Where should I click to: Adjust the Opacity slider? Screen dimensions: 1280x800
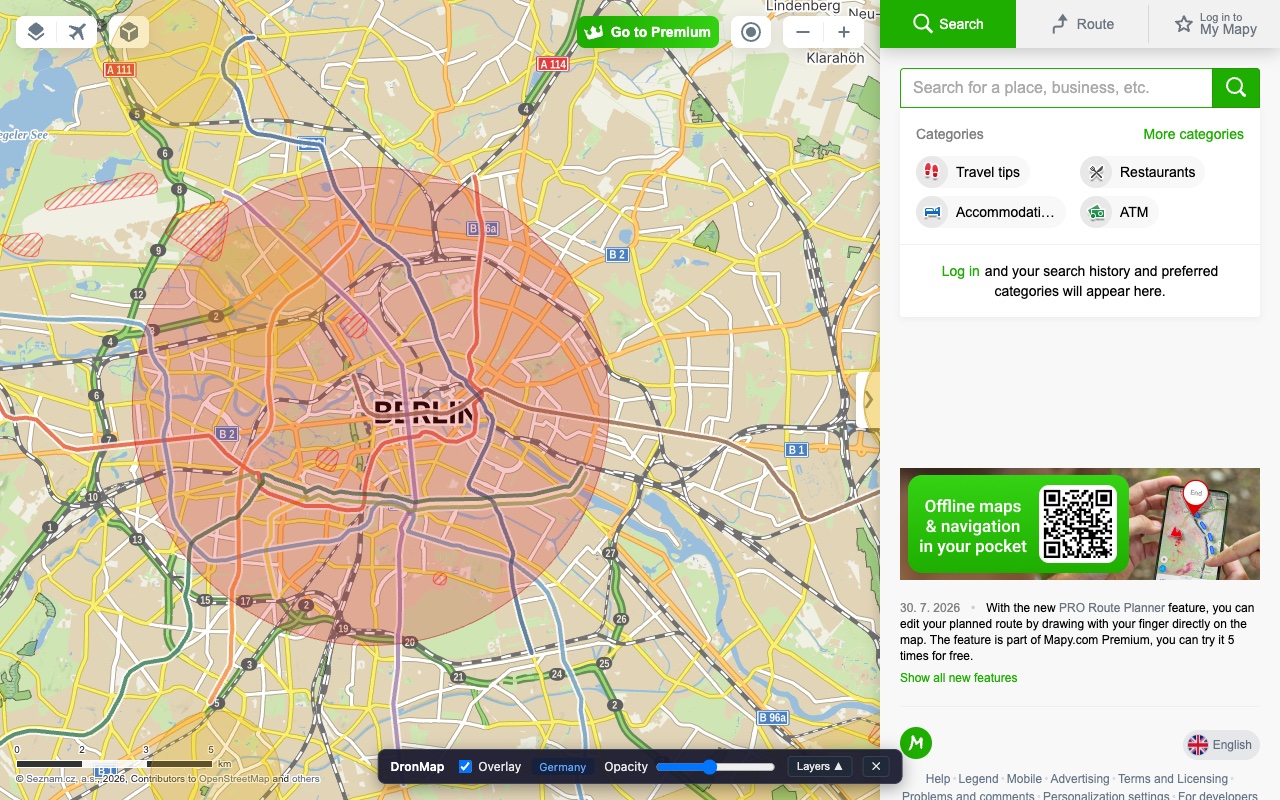[716, 767]
